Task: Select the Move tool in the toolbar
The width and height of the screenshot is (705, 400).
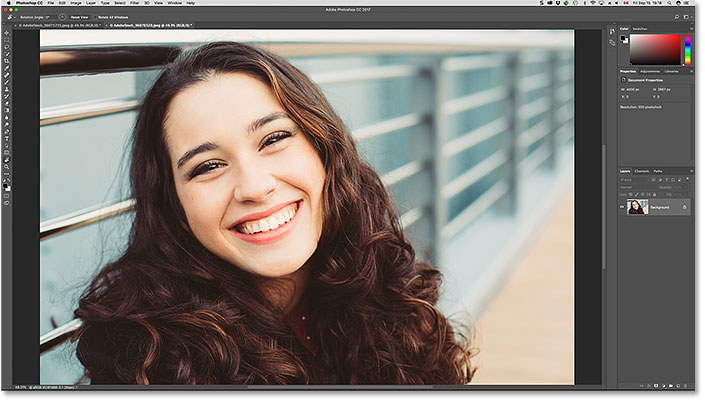Action: 7,34
